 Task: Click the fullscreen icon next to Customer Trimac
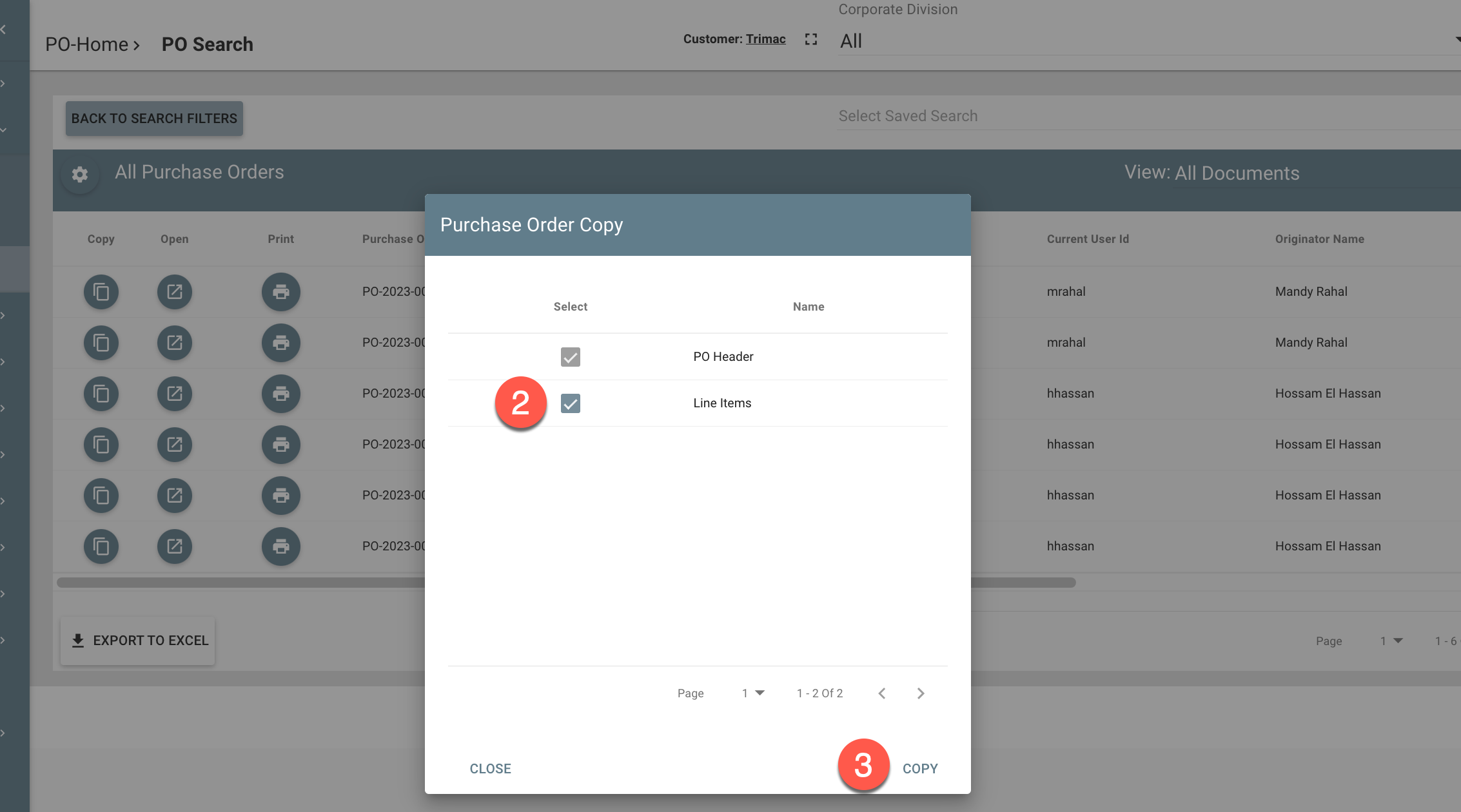coord(811,39)
